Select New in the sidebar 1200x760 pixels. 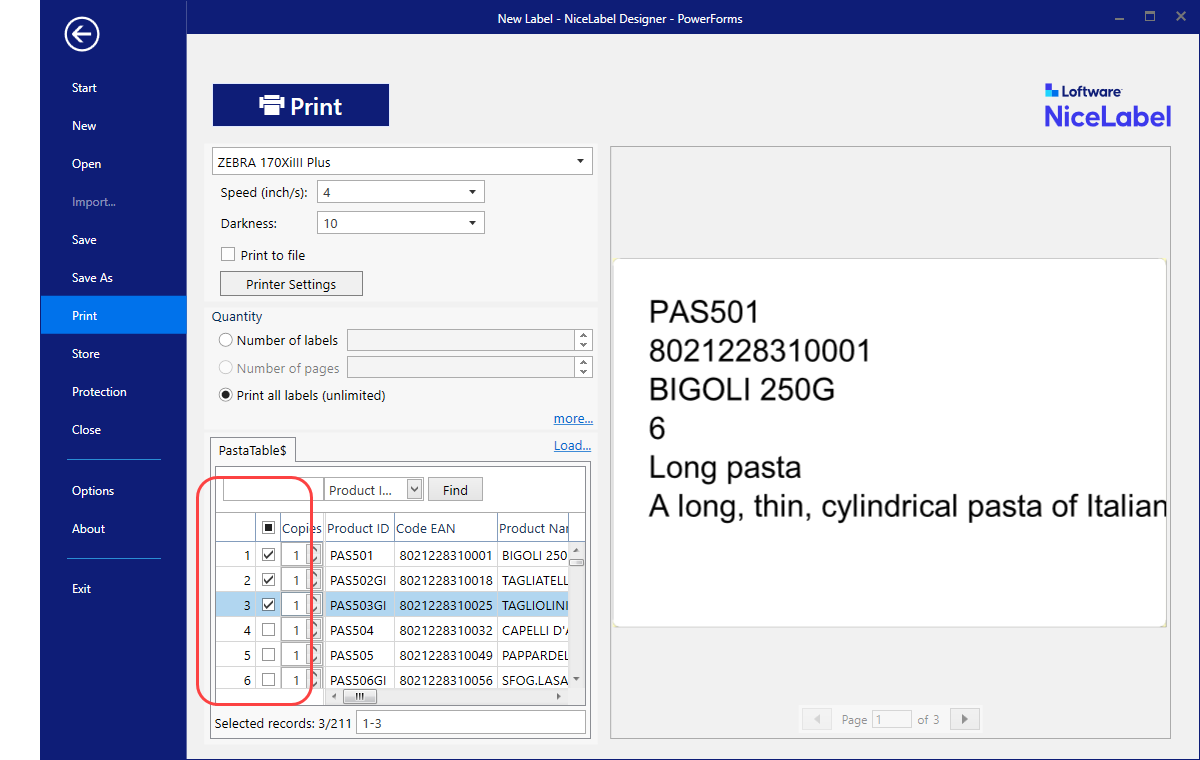click(x=84, y=126)
